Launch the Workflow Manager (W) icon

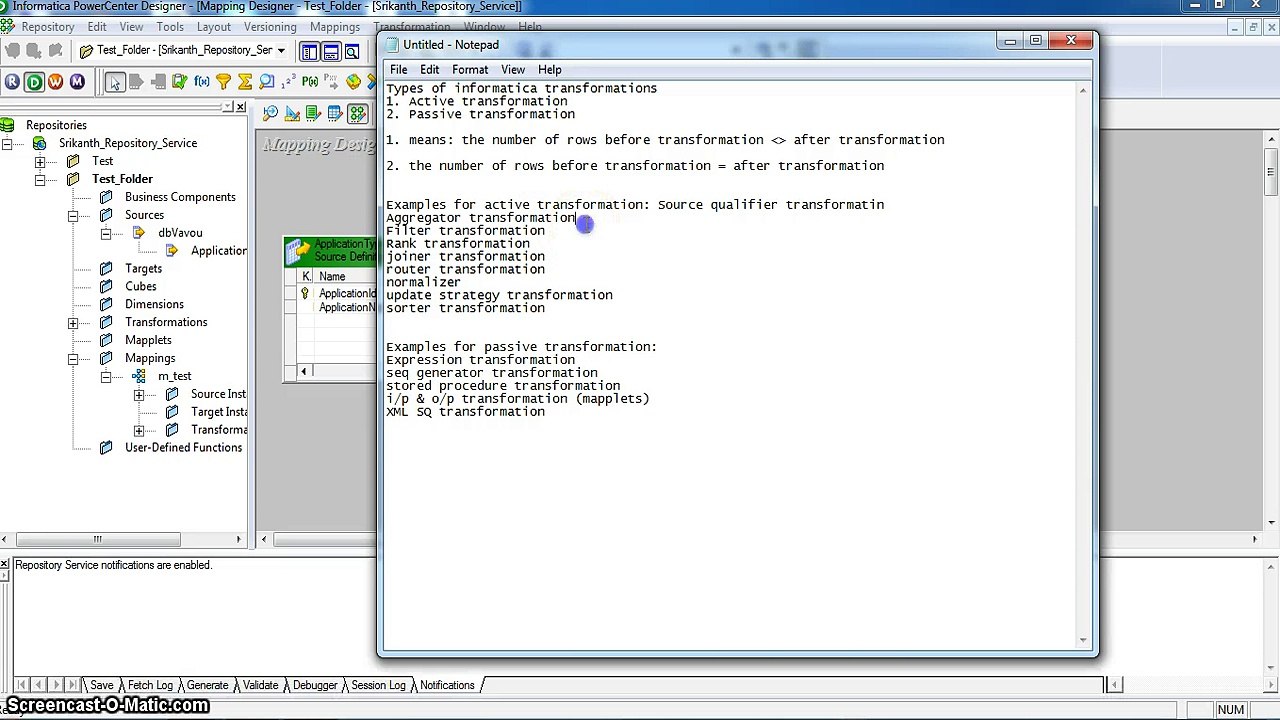click(55, 82)
